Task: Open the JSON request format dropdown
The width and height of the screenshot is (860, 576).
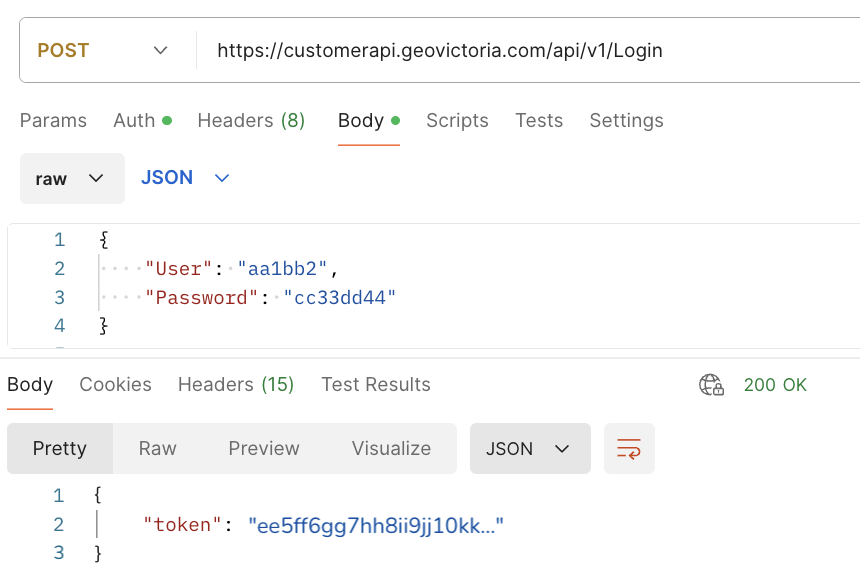Action: coord(185,178)
